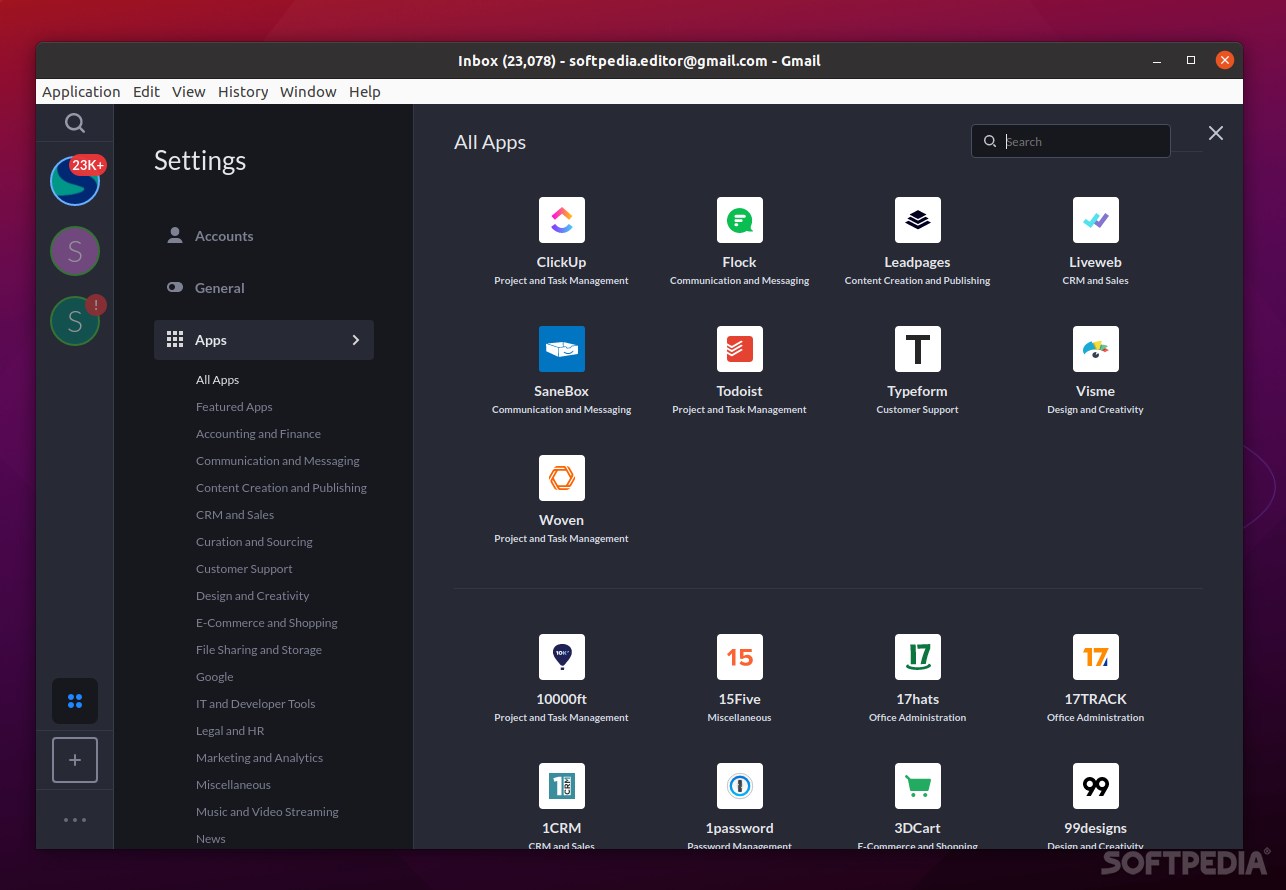The image size is (1286, 890).
Task: Select the Flock app icon
Action: tap(740, 220)
